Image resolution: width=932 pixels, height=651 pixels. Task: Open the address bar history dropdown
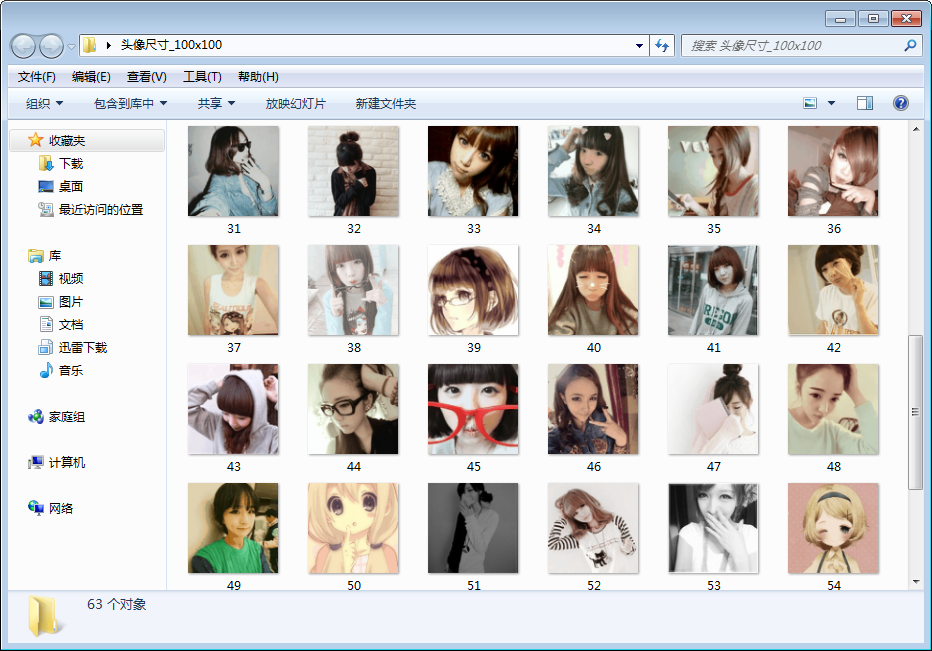[x=640, y=45]
